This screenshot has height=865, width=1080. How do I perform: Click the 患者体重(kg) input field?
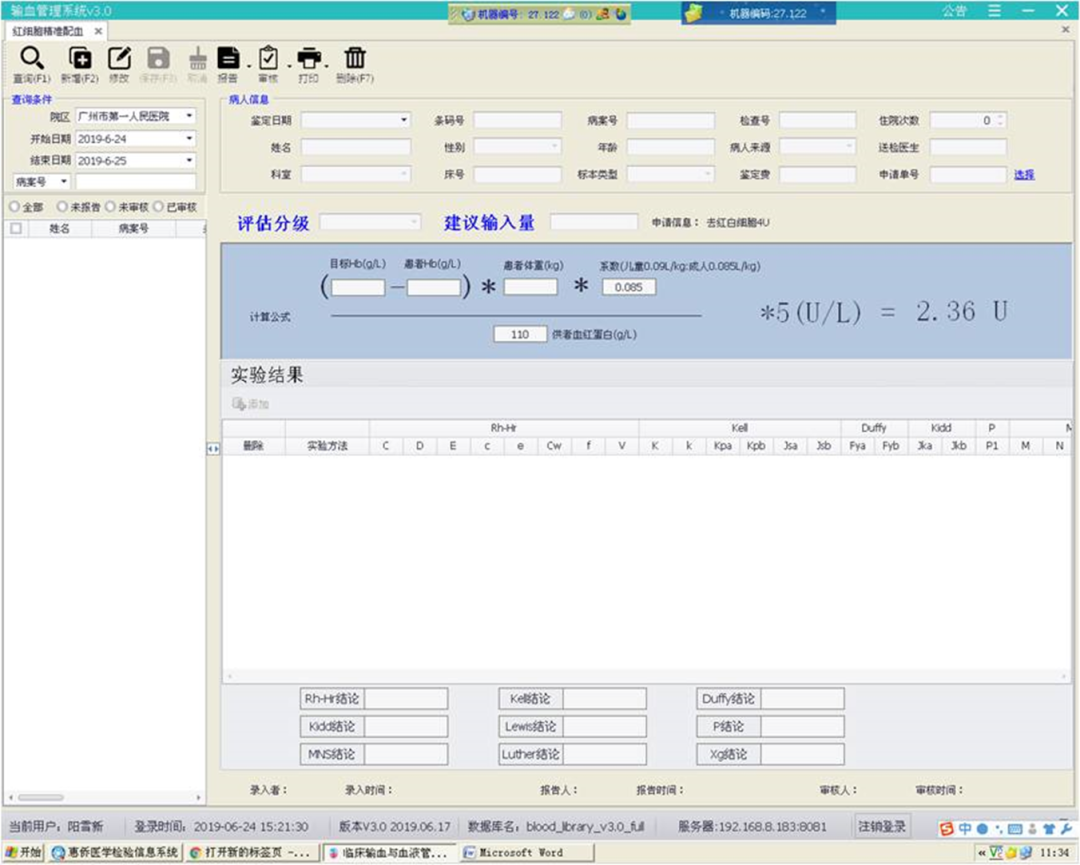[x=530, y=287]
